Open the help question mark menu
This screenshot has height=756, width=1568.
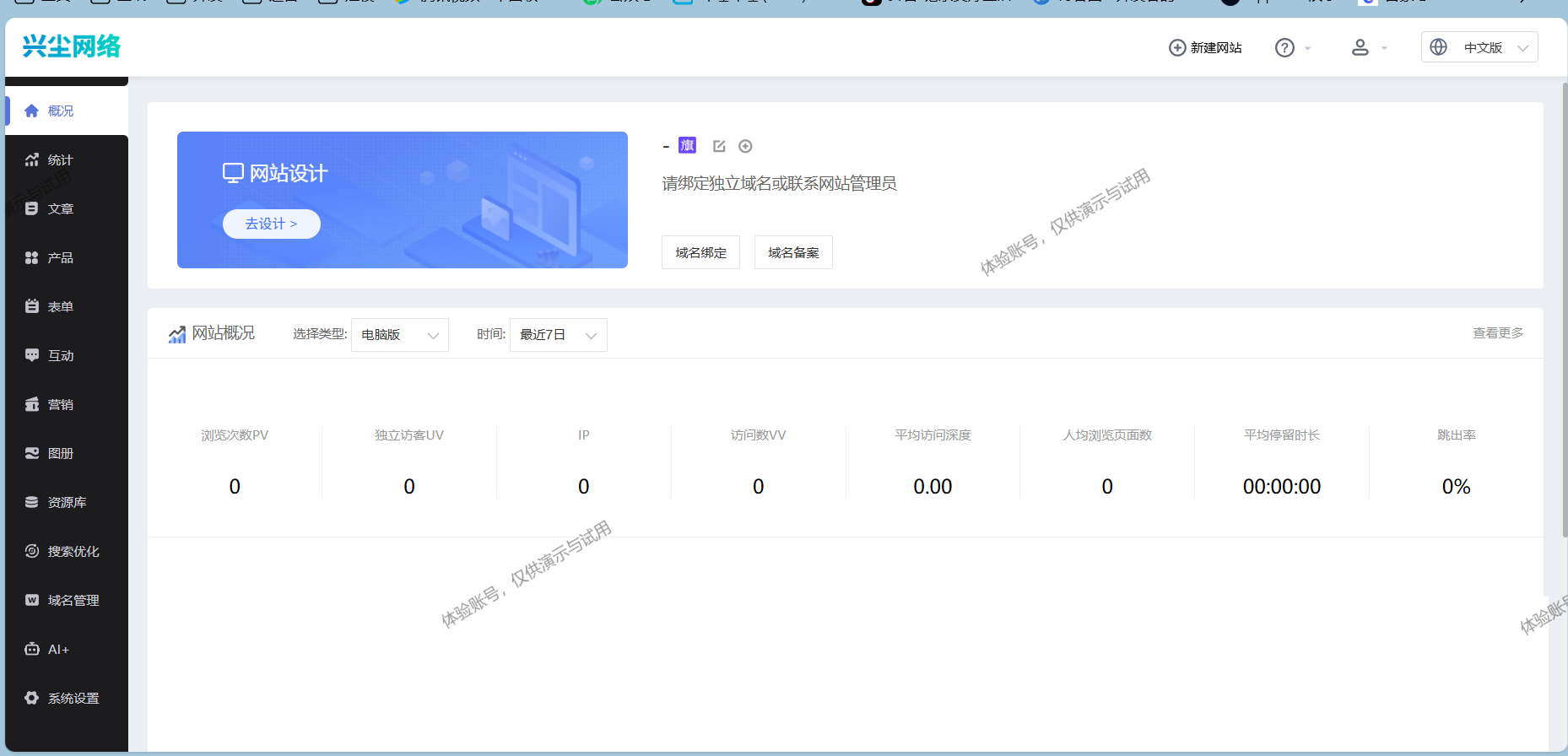coord(1293,47)
